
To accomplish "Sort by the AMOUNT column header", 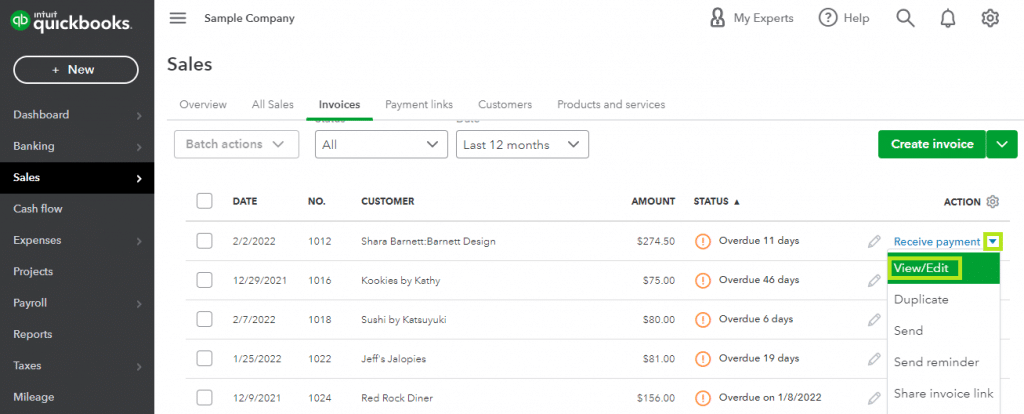I will (x=653, y=202).
